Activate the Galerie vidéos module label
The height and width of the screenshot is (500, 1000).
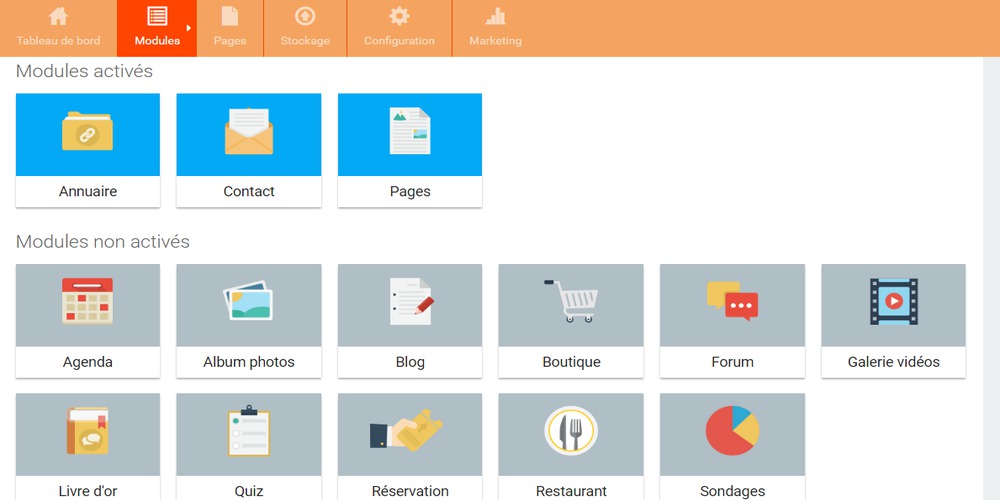click(x=893, y=362)
